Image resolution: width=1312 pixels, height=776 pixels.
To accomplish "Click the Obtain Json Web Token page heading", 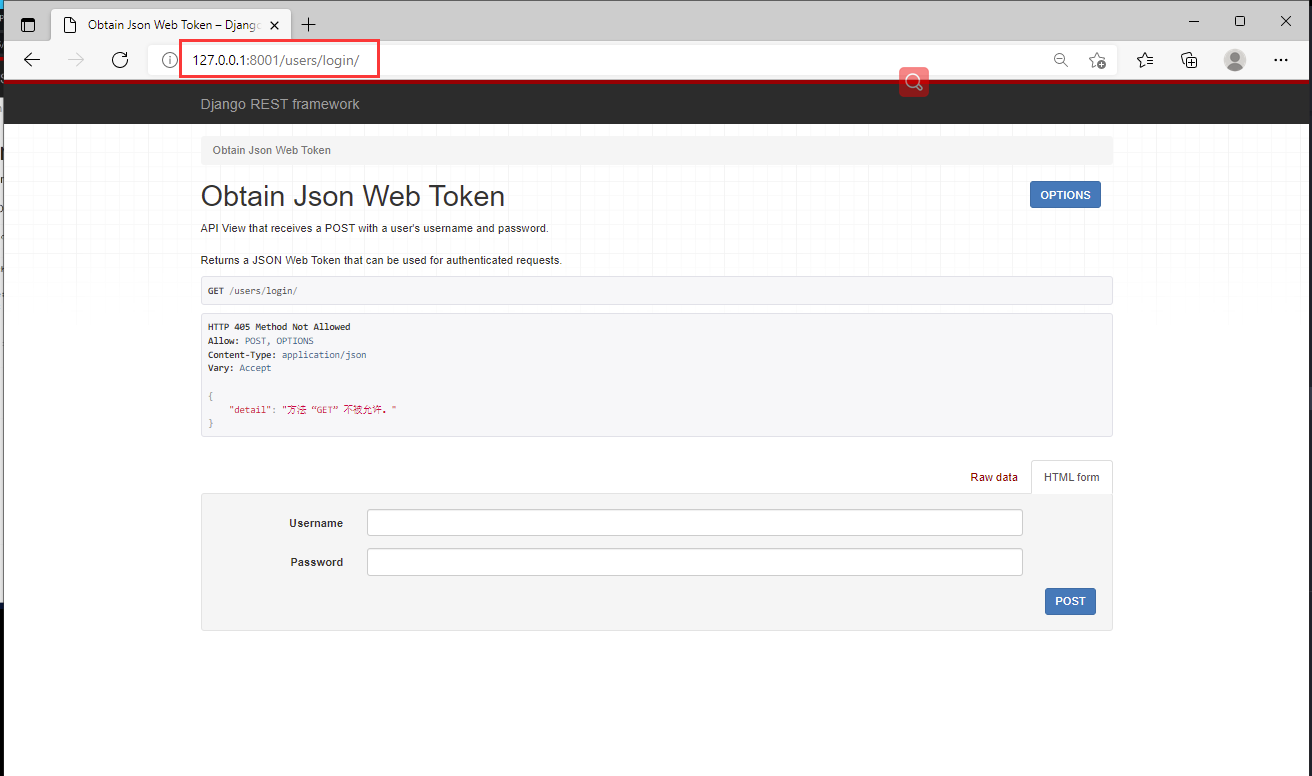I will tap(353, 195).
